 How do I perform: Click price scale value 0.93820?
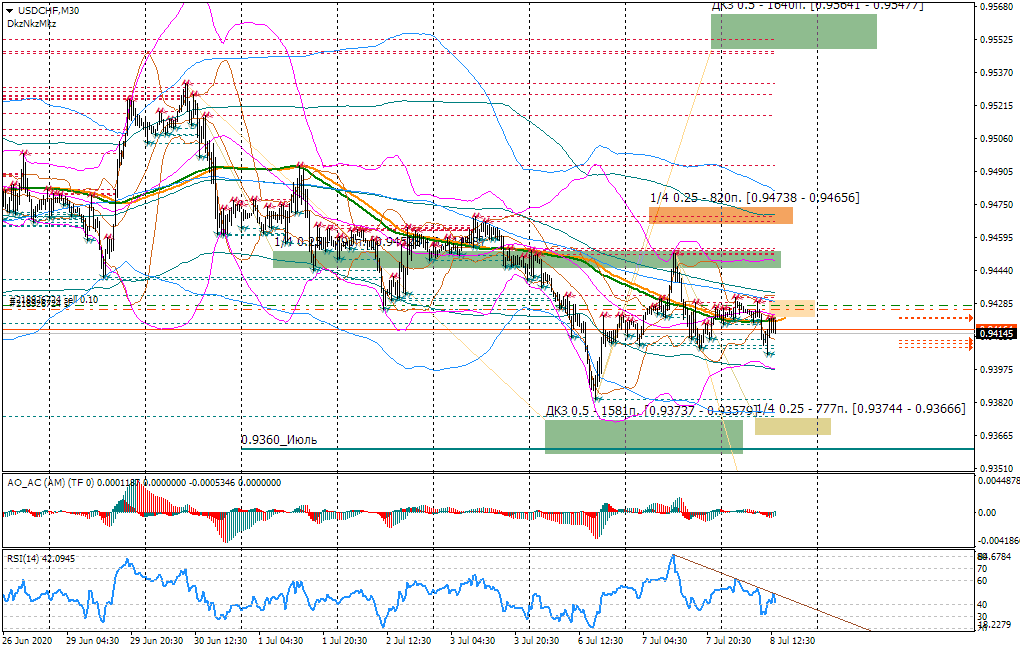click(997, 403)
